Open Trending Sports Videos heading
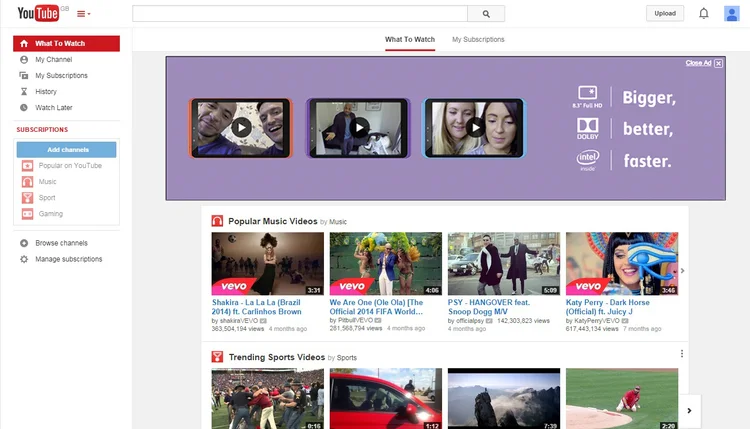The image size is (750, 429). [x=276, y=357]
